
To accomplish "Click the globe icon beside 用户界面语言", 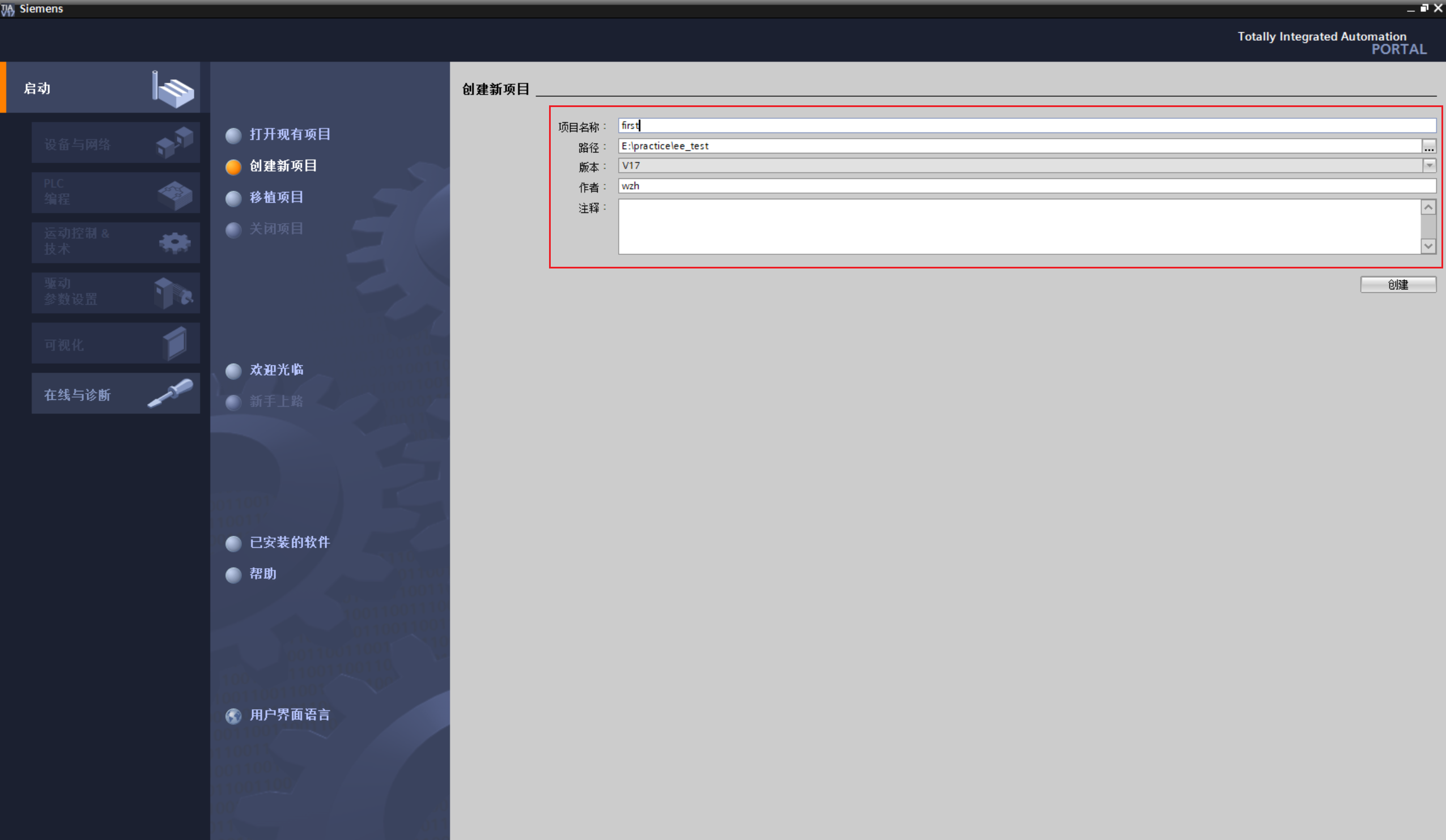I will (233, 715).
